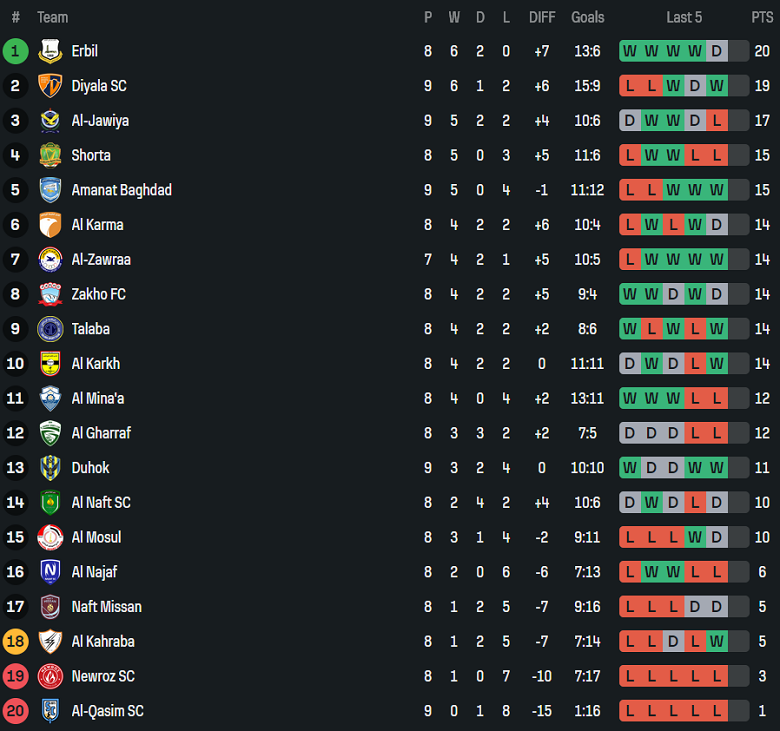Click the Newroz SC flame logo

click(50, 676)
